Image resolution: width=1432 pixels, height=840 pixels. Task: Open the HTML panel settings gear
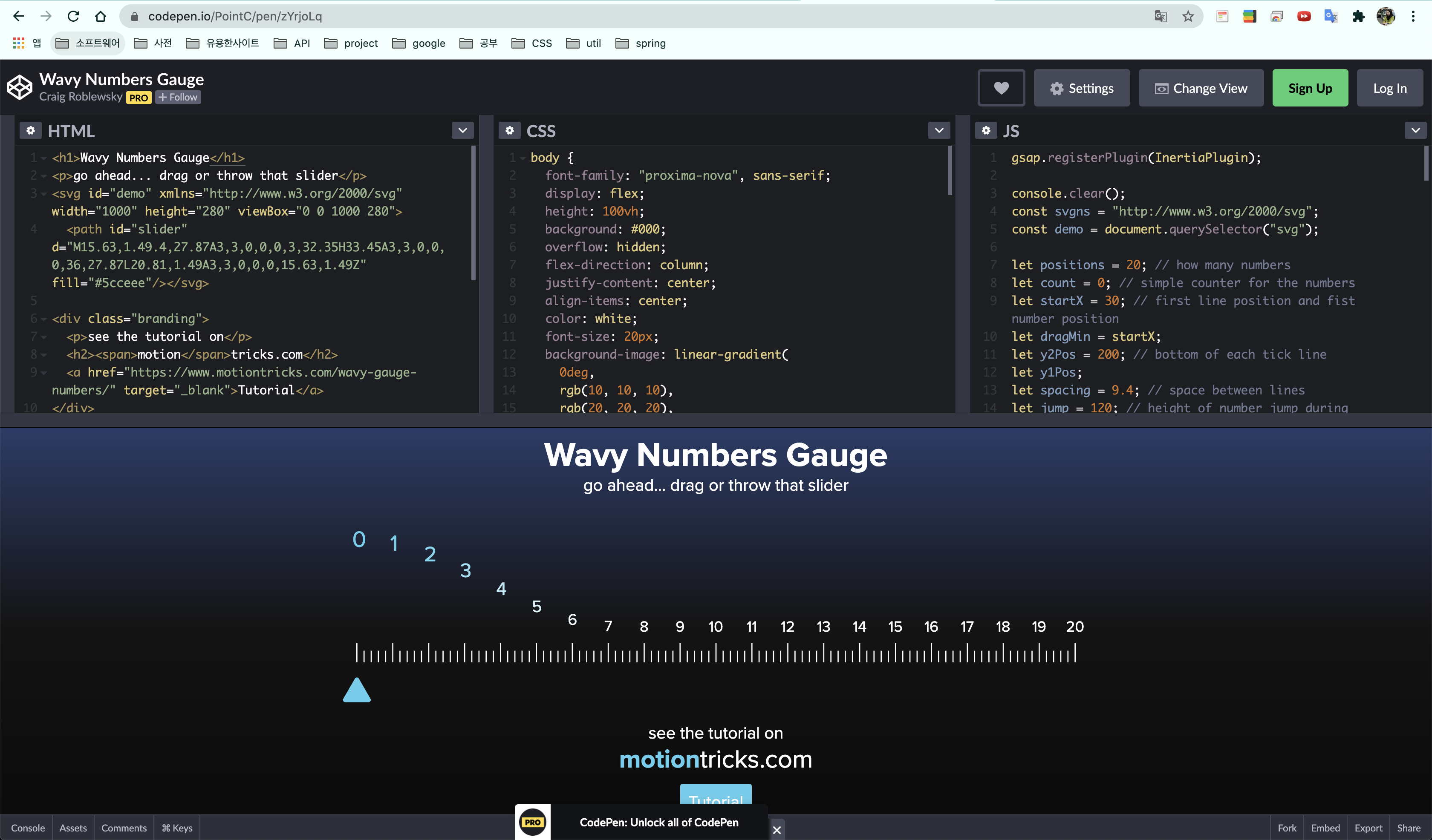tap(31, 131)
